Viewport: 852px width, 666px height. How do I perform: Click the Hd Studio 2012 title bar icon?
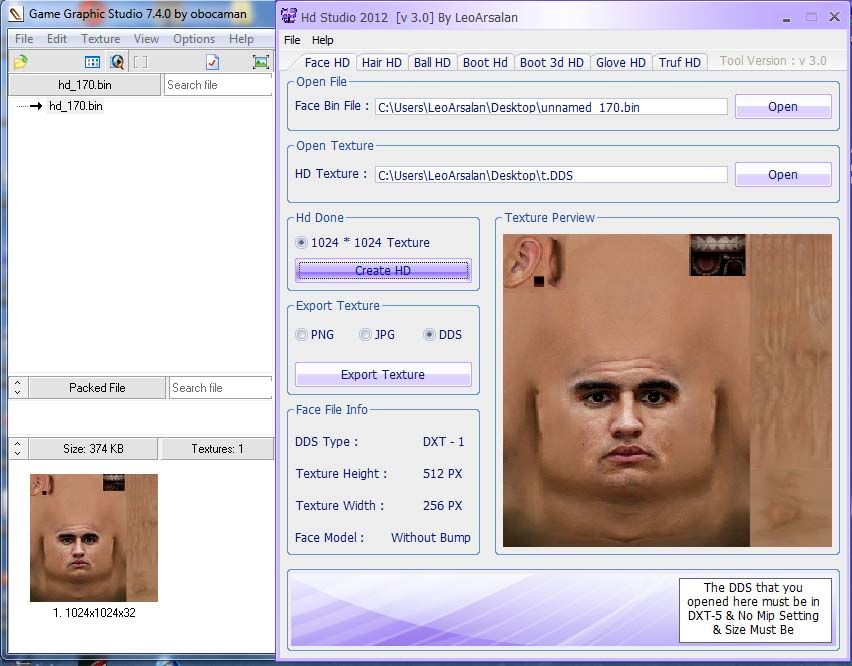click(x=289, y=16)
